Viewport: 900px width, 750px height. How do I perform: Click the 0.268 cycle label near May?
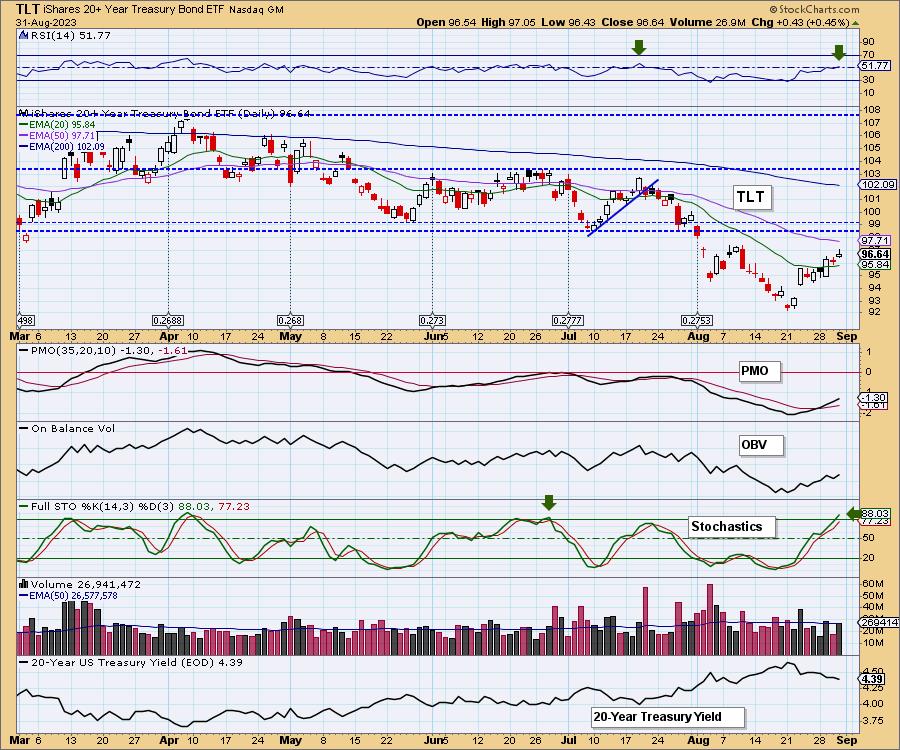pyautogui.click(x=290, y=320)
